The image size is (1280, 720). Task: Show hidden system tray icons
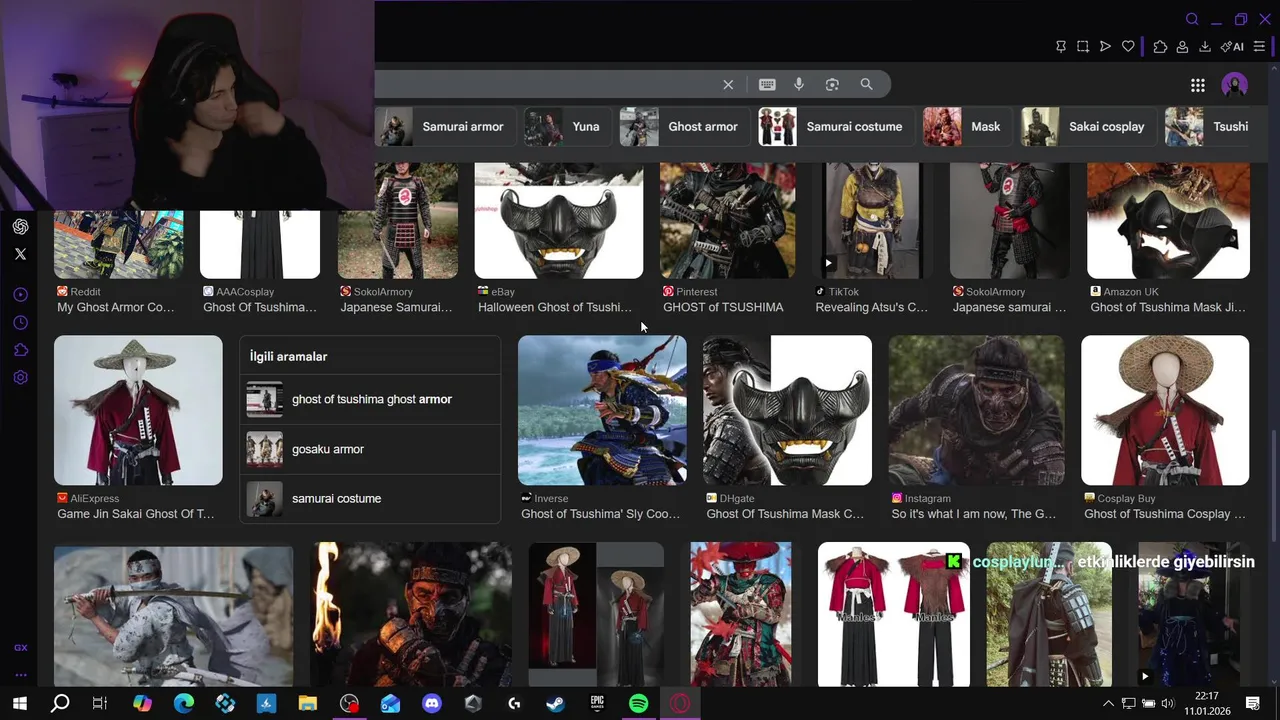[1108, 704]
